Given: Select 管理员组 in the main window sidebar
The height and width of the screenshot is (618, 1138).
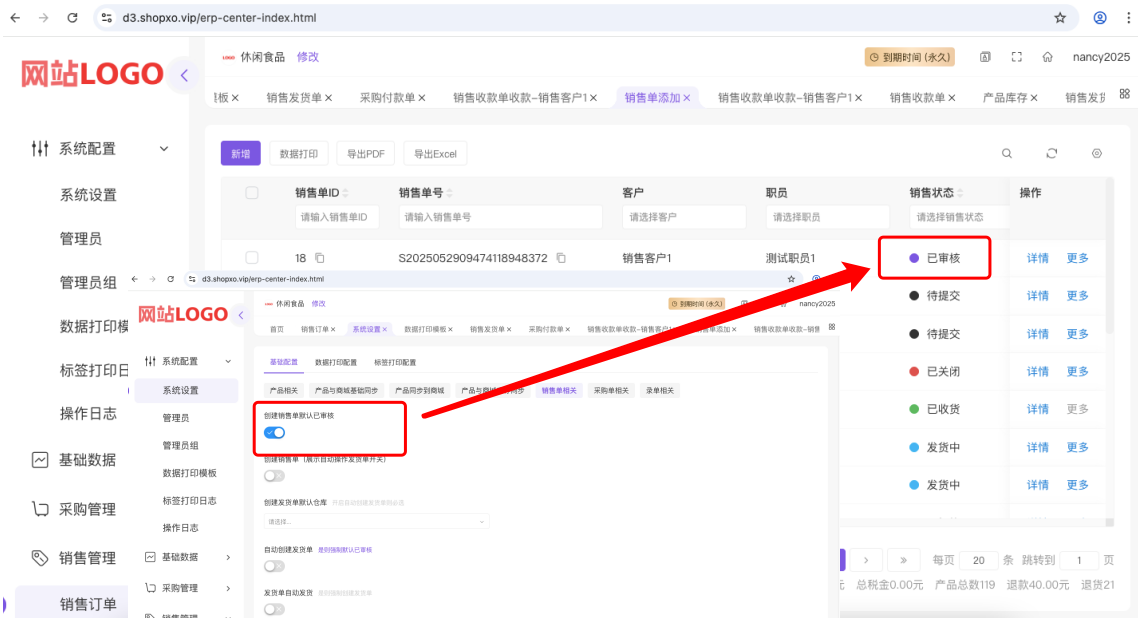Looking at the screenshot, I should point(88,283).
